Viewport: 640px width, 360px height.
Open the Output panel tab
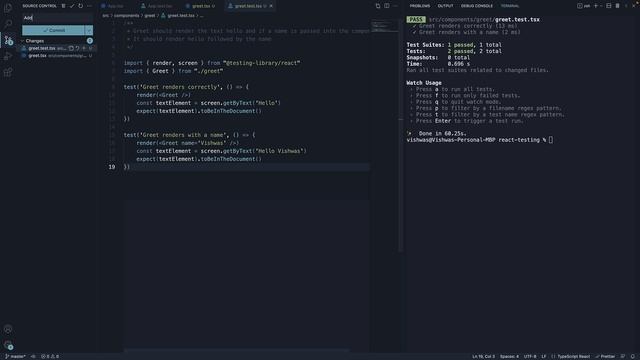tap(445, 6)
